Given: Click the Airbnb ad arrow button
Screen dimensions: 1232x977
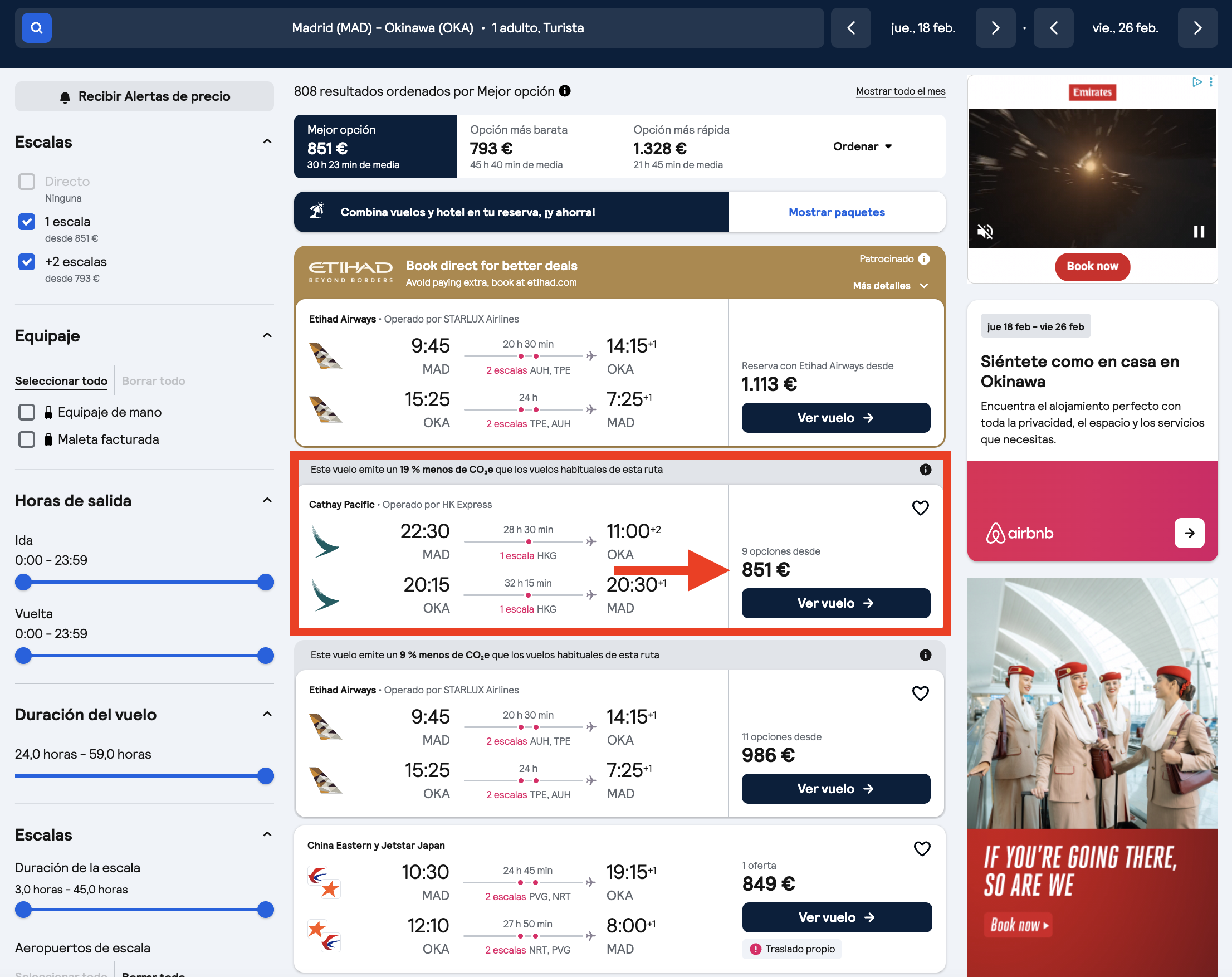Looking at the screenshot, I should 1189,533.
